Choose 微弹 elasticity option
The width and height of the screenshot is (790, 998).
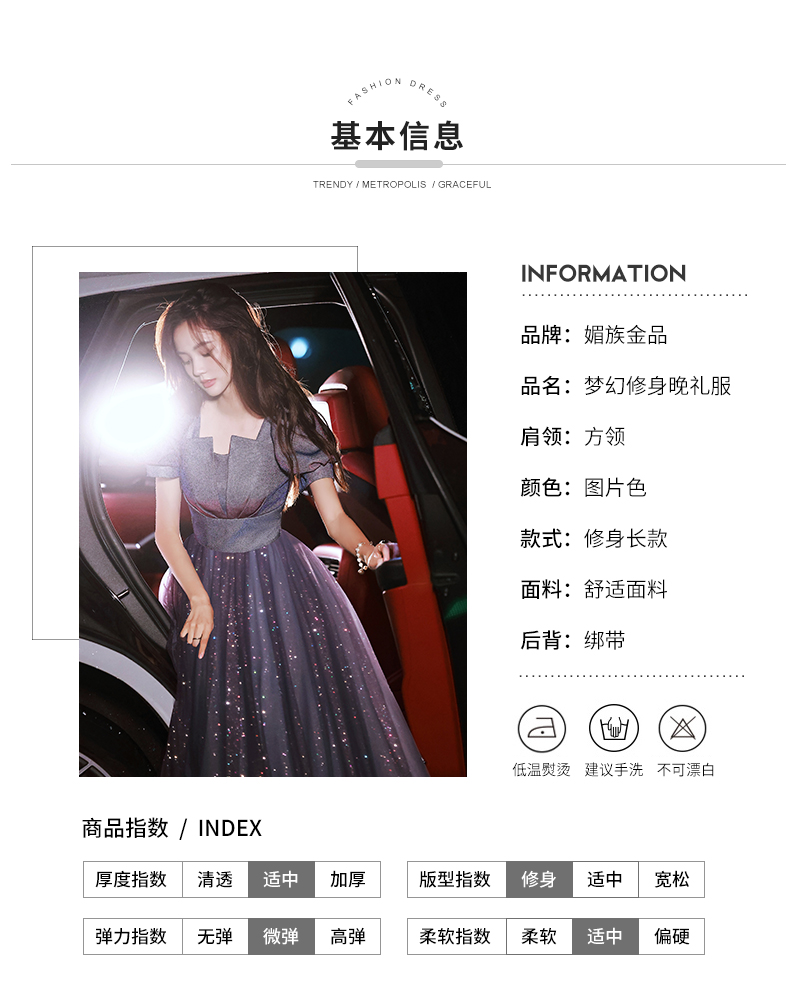click(x=281, y=936)
